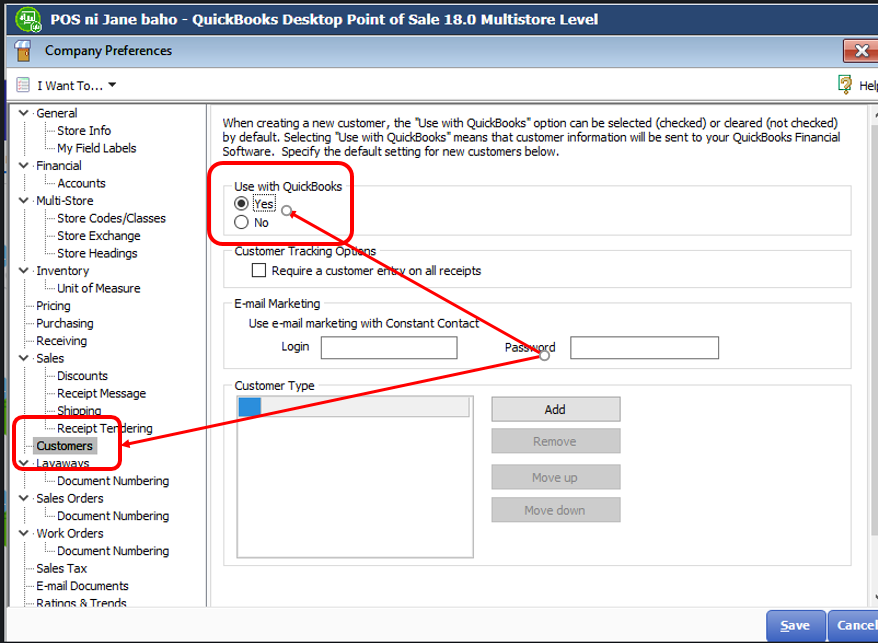878x643 pixels.
Task: Close the Company Preferences window
Action: click(x=861, y=52)
